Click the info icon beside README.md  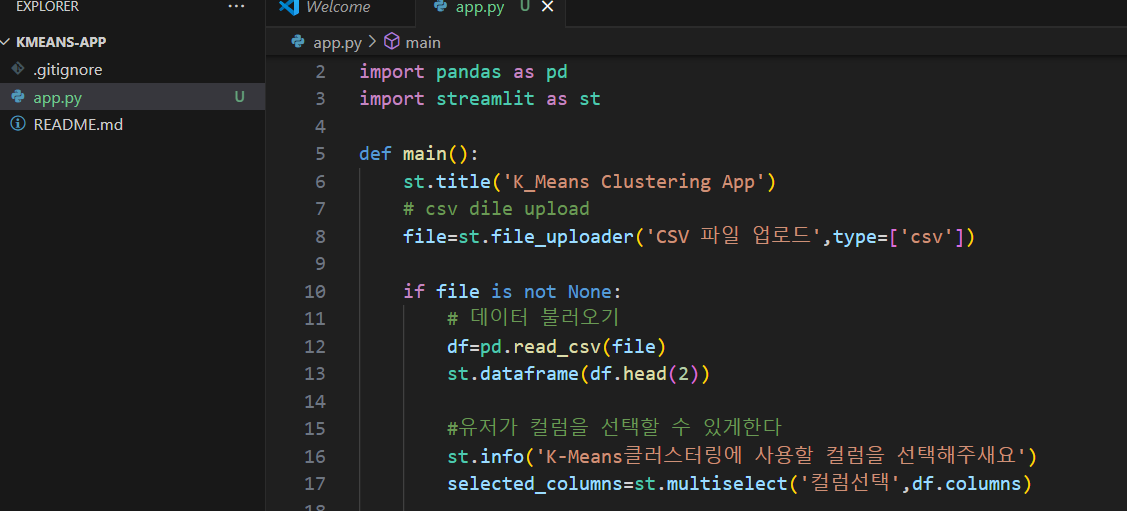pos(18,124)
